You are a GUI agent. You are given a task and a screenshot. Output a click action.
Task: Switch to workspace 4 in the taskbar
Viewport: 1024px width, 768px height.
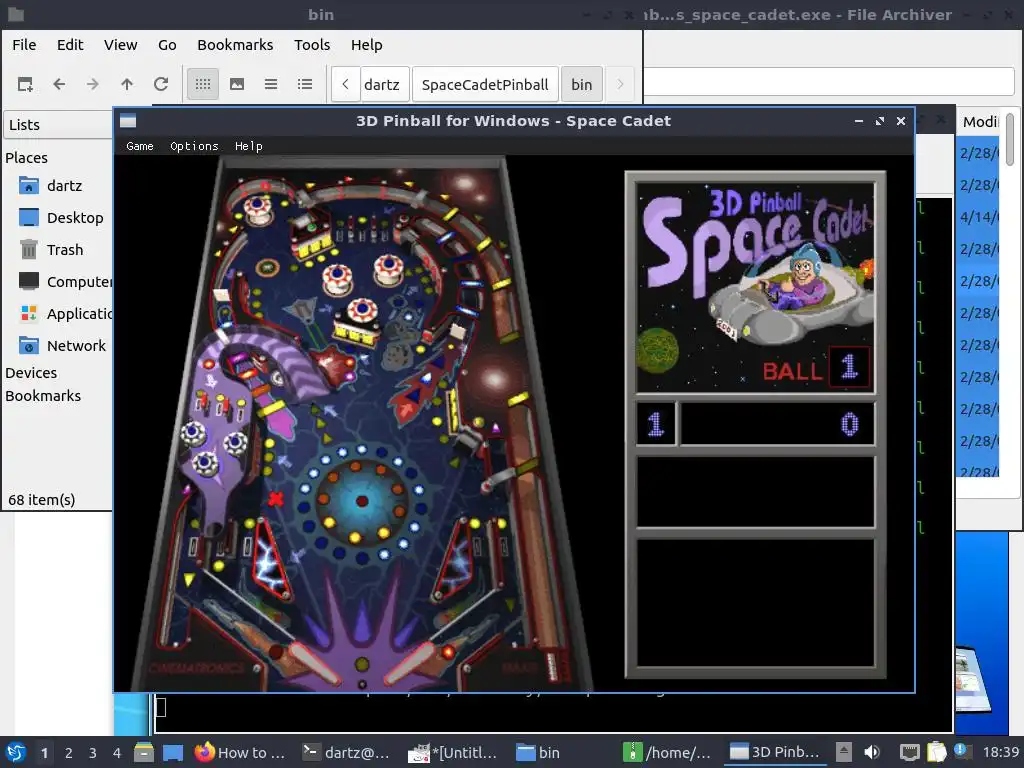(117, 753)
